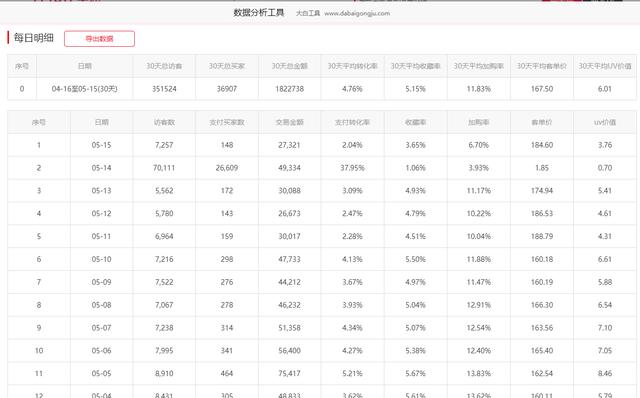Click the 30天平均加购率 column header
This screenshot has width=640, height=398.
point(479,66)
